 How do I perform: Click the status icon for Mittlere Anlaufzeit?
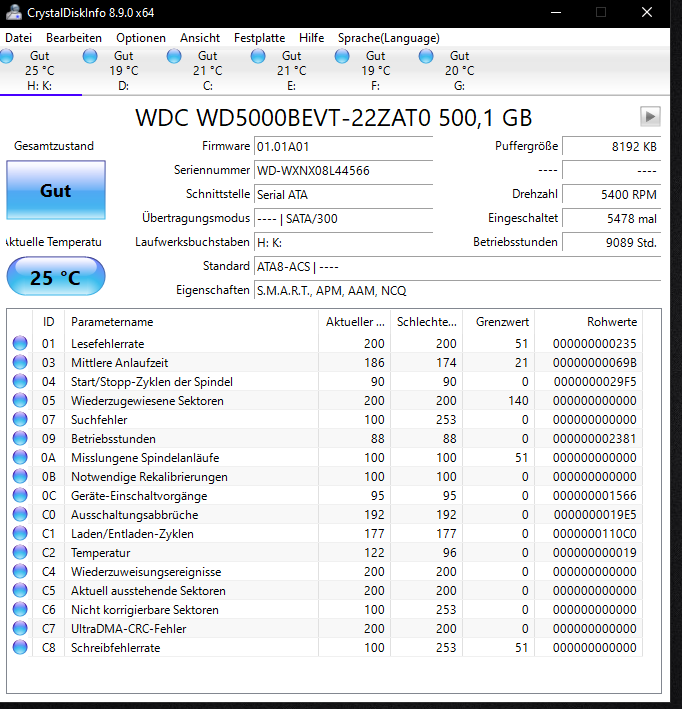point(20,362)
